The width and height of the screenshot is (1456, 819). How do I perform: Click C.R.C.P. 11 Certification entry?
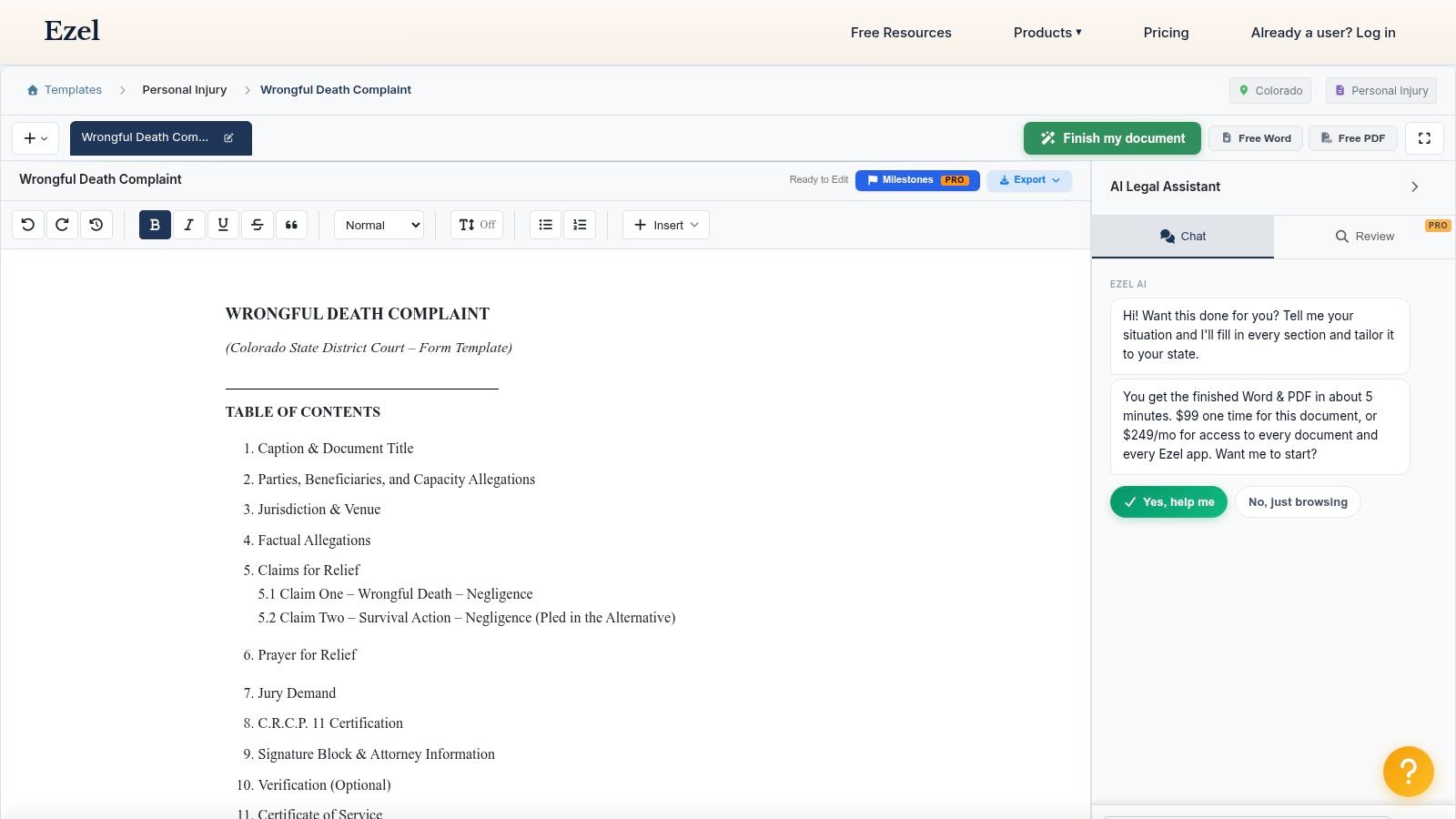(330, 723)
